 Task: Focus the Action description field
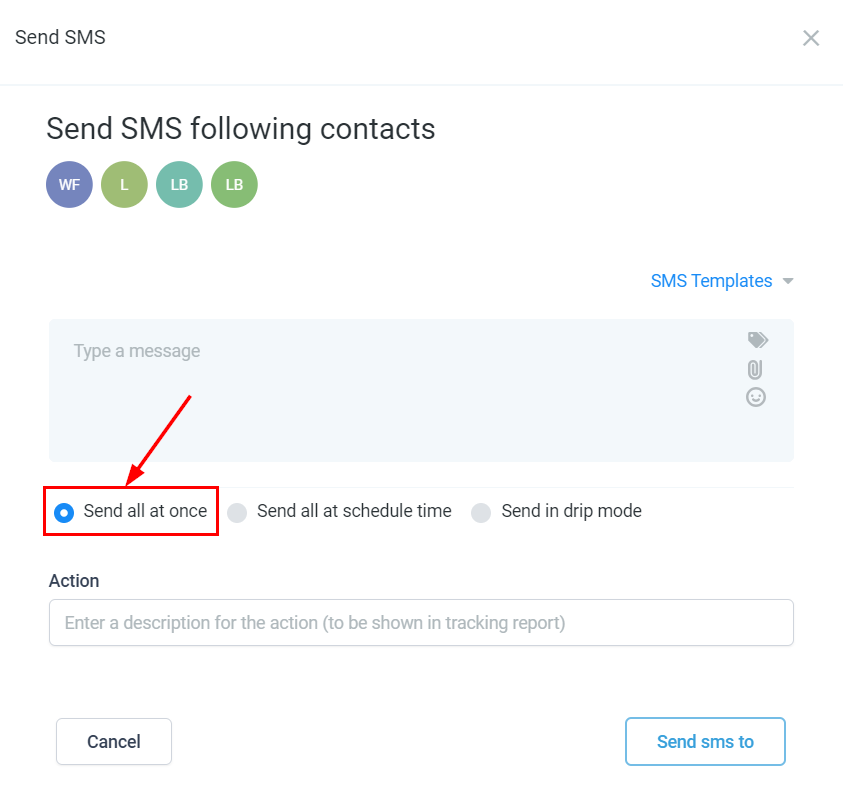(421, 623)
